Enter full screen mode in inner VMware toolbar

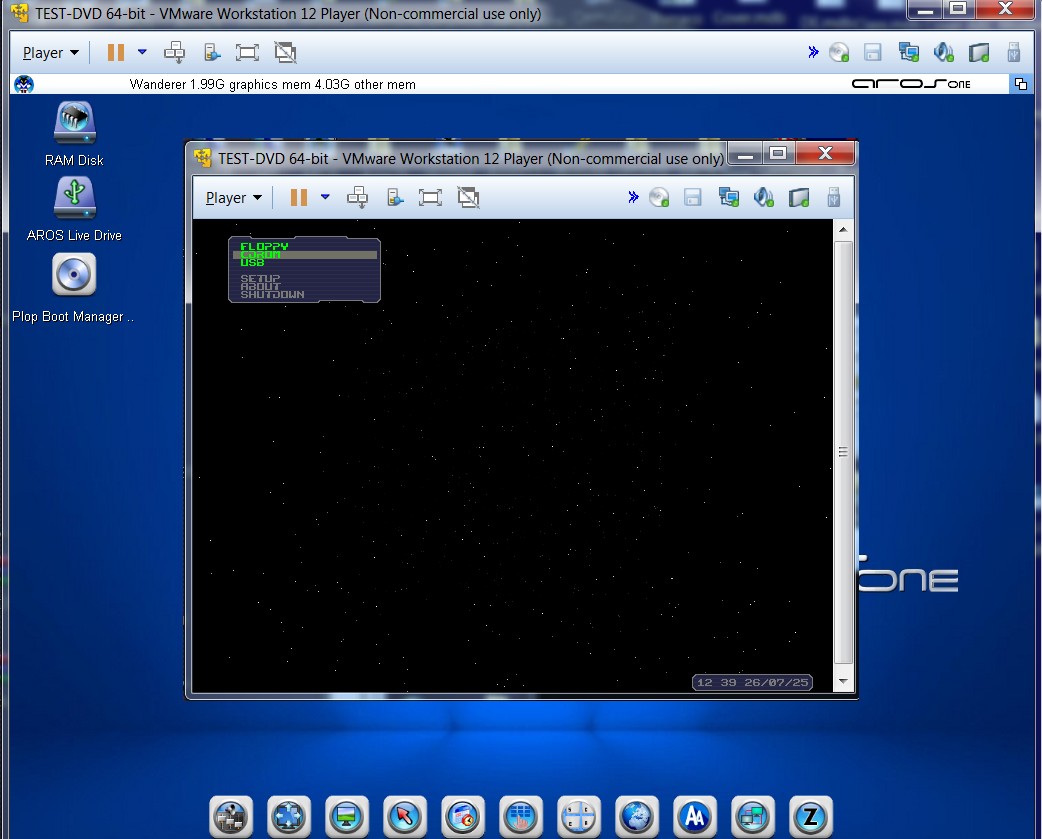pos(430,197)
